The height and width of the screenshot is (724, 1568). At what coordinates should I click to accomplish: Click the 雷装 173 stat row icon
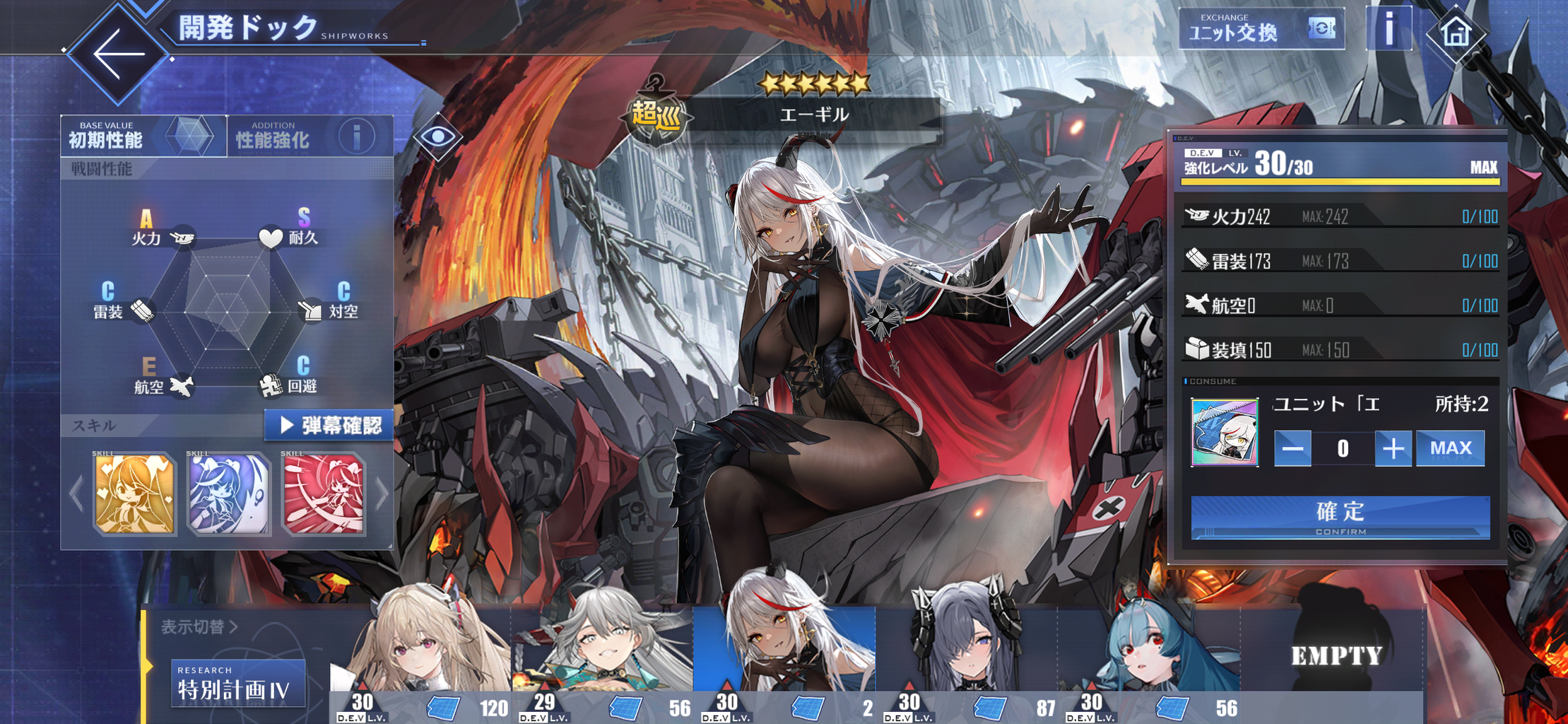point(1196,259)
